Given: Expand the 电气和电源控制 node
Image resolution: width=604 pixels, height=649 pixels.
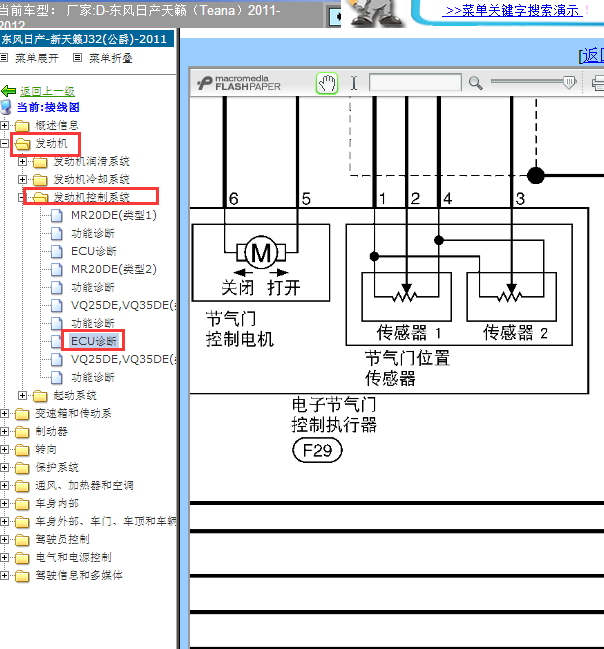Looking at the screenshot, I should [5, 557].
